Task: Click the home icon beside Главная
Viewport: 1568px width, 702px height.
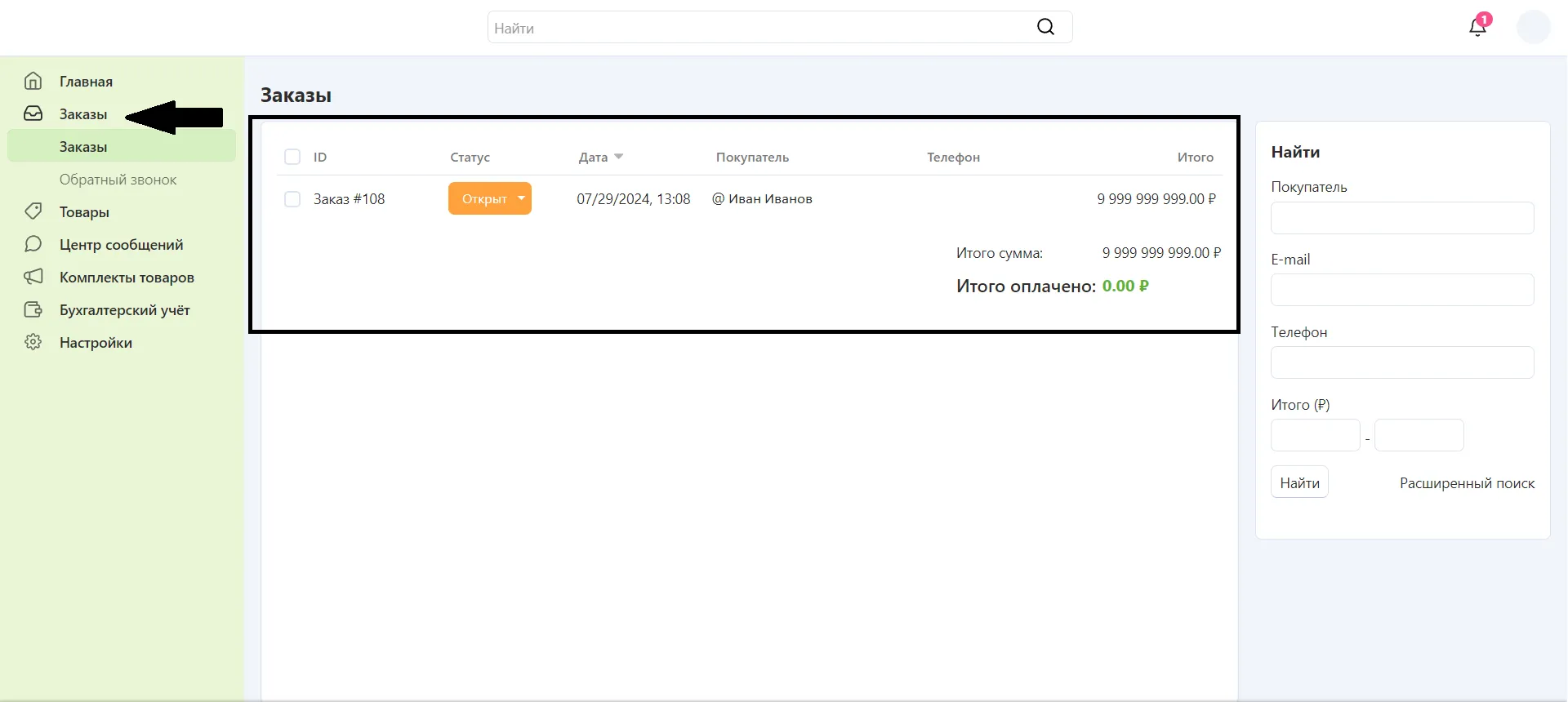Action: [x=33, y=81]
